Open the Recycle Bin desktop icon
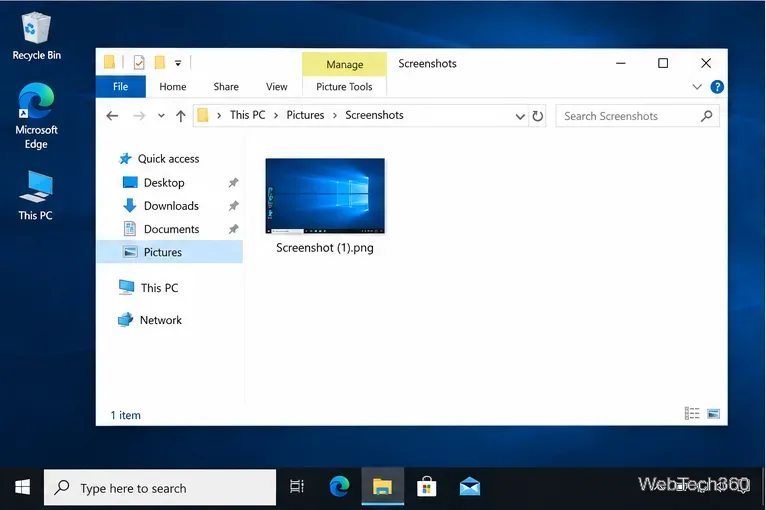Viewport: 766px width, 510px height. click(x=36, y=37)
